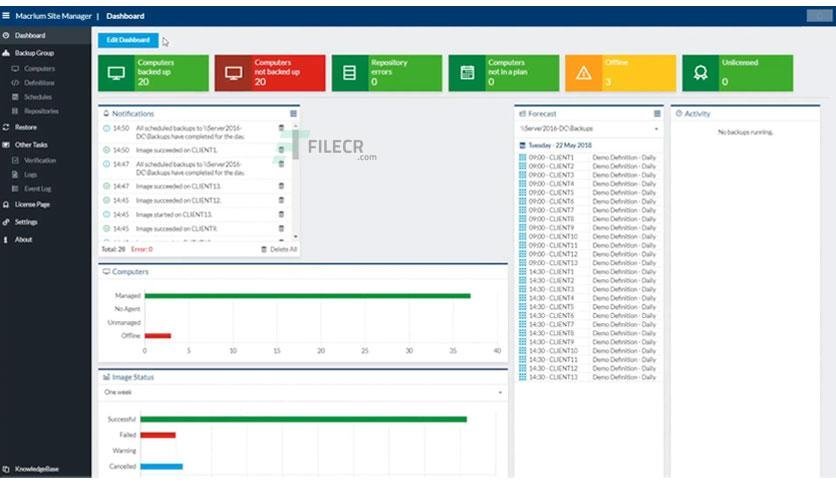This screenshot has height=484, width=836.
Task: Click the Notifications list scrollbar
Action: pos(295,181)
